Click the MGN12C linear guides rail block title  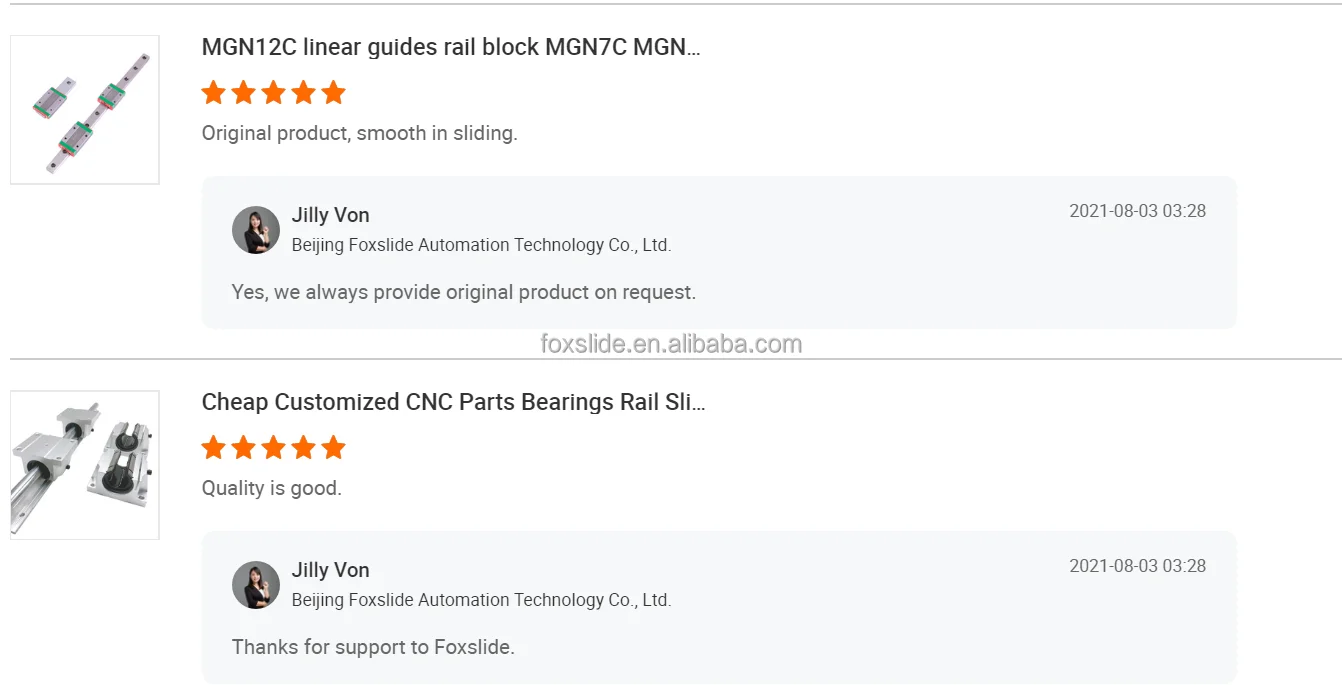click(450, 47)
